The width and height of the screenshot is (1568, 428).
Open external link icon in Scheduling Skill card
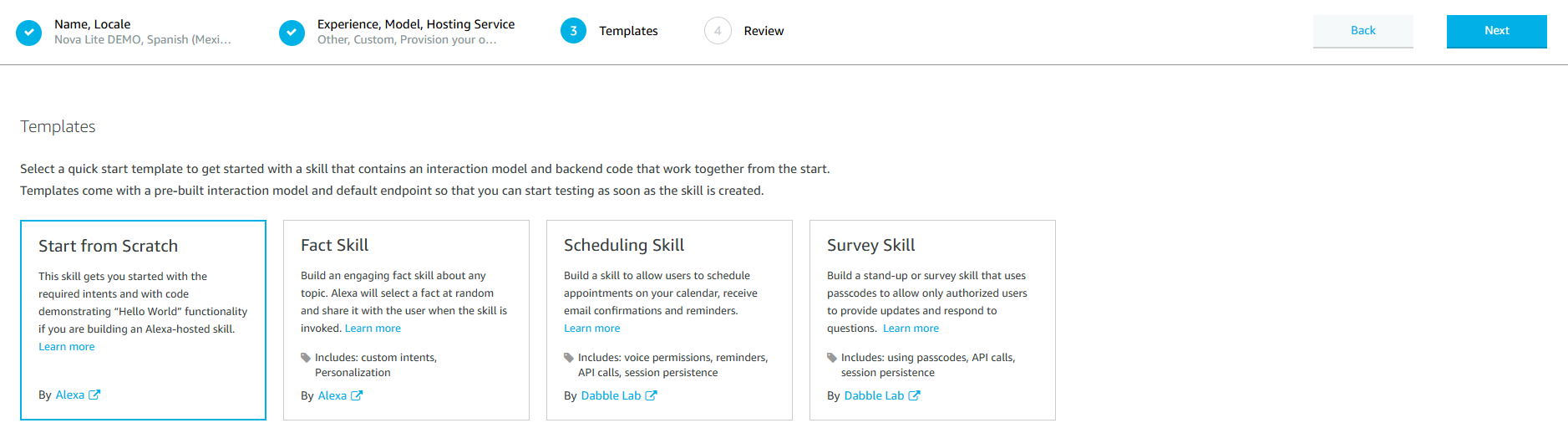pyautogui.click(x=652, y=395)
